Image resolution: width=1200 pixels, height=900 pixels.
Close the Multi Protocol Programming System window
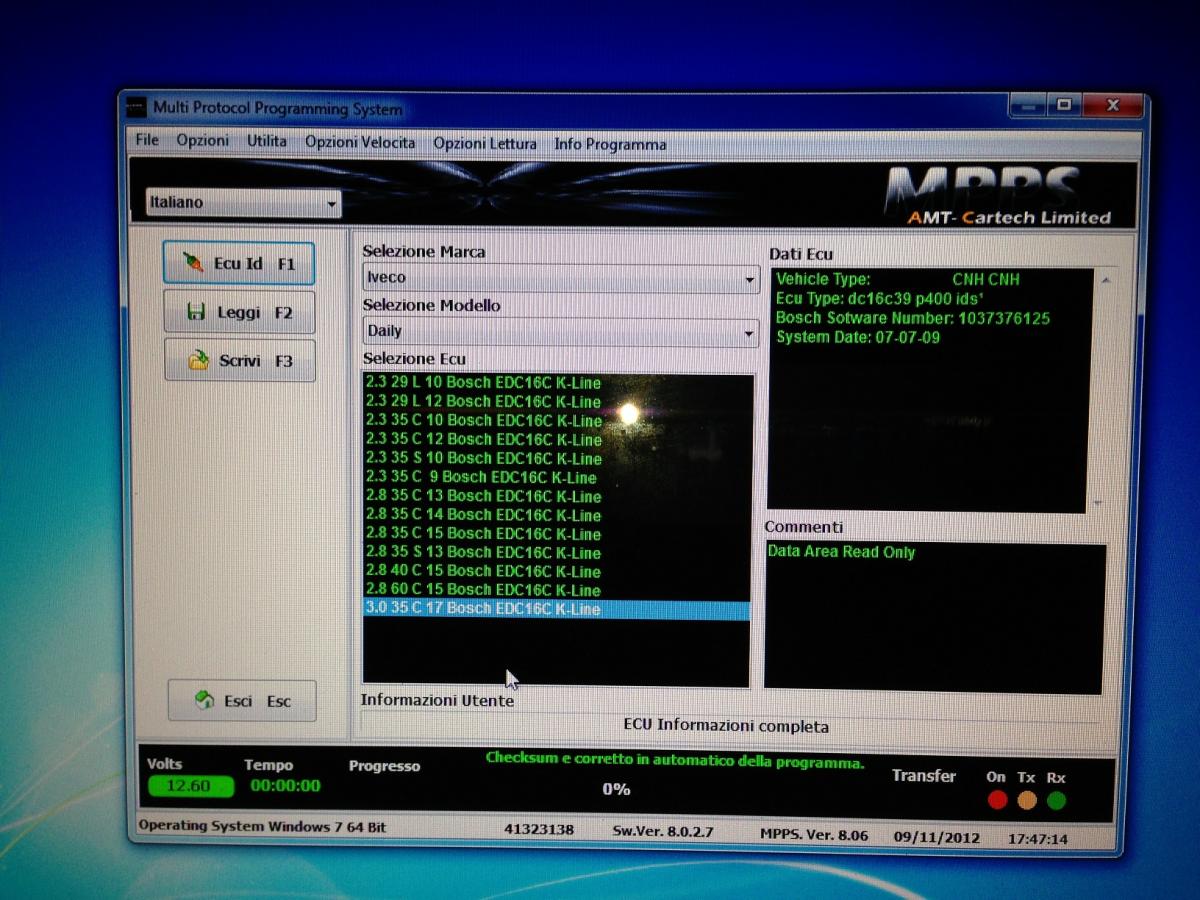(x=1111, y=105)
